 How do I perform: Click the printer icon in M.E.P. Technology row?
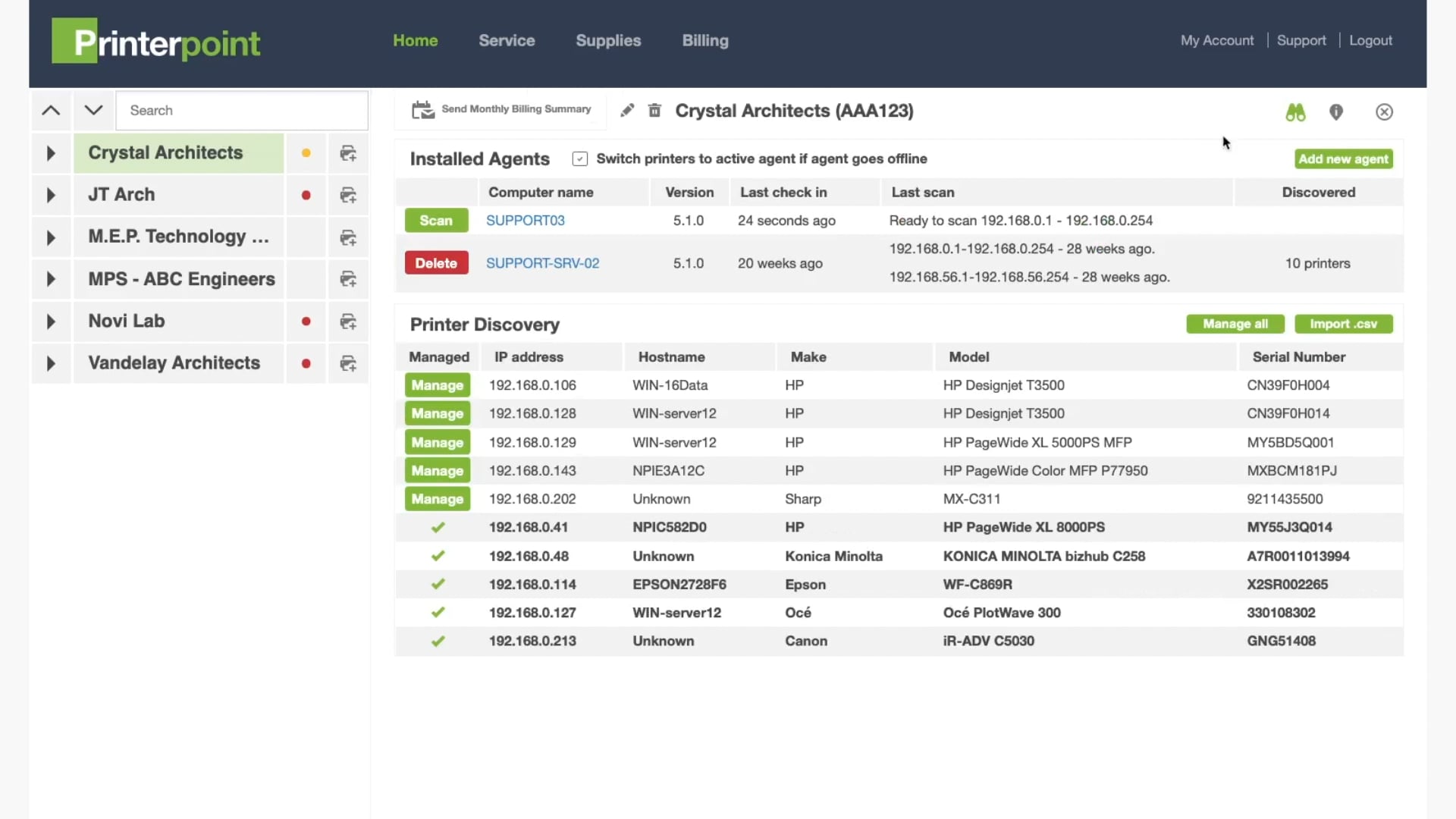348,237
